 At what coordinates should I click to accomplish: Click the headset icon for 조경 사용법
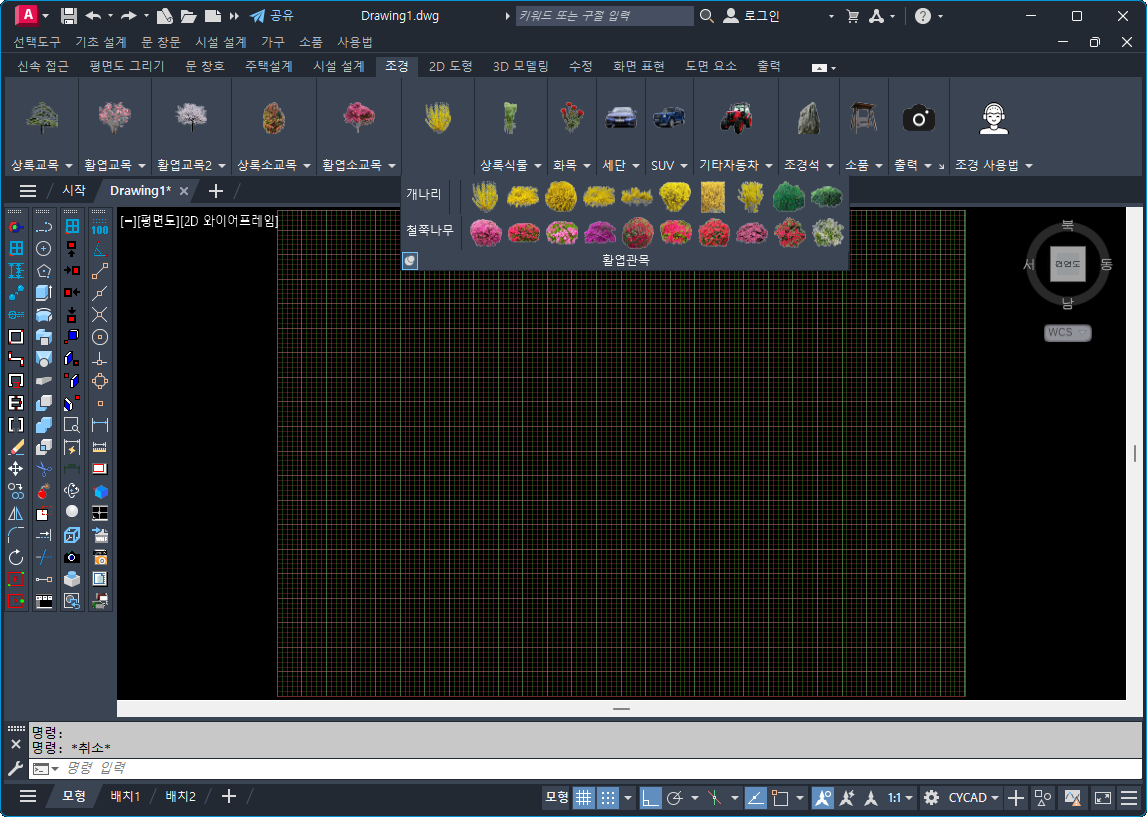(993, 119)
